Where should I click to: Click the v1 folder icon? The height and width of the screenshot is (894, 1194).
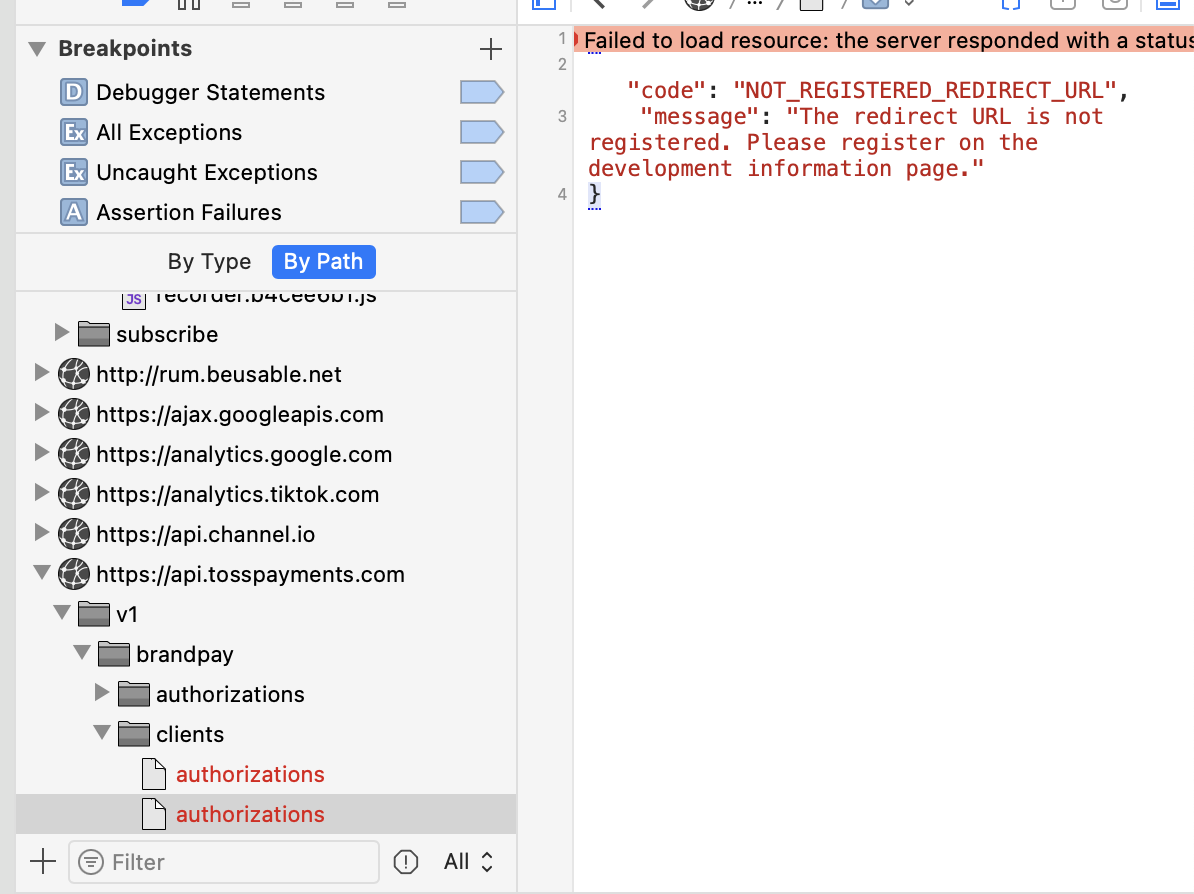click(x=94, y=614)
